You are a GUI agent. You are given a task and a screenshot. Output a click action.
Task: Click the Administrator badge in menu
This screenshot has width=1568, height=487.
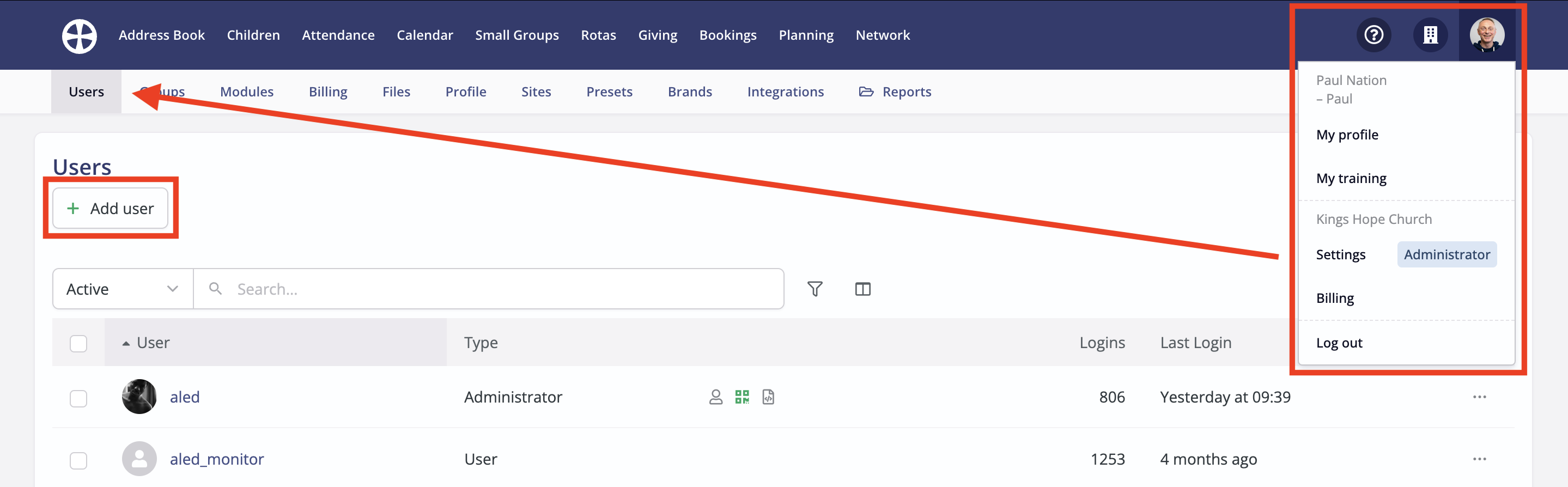point(1447,254)
